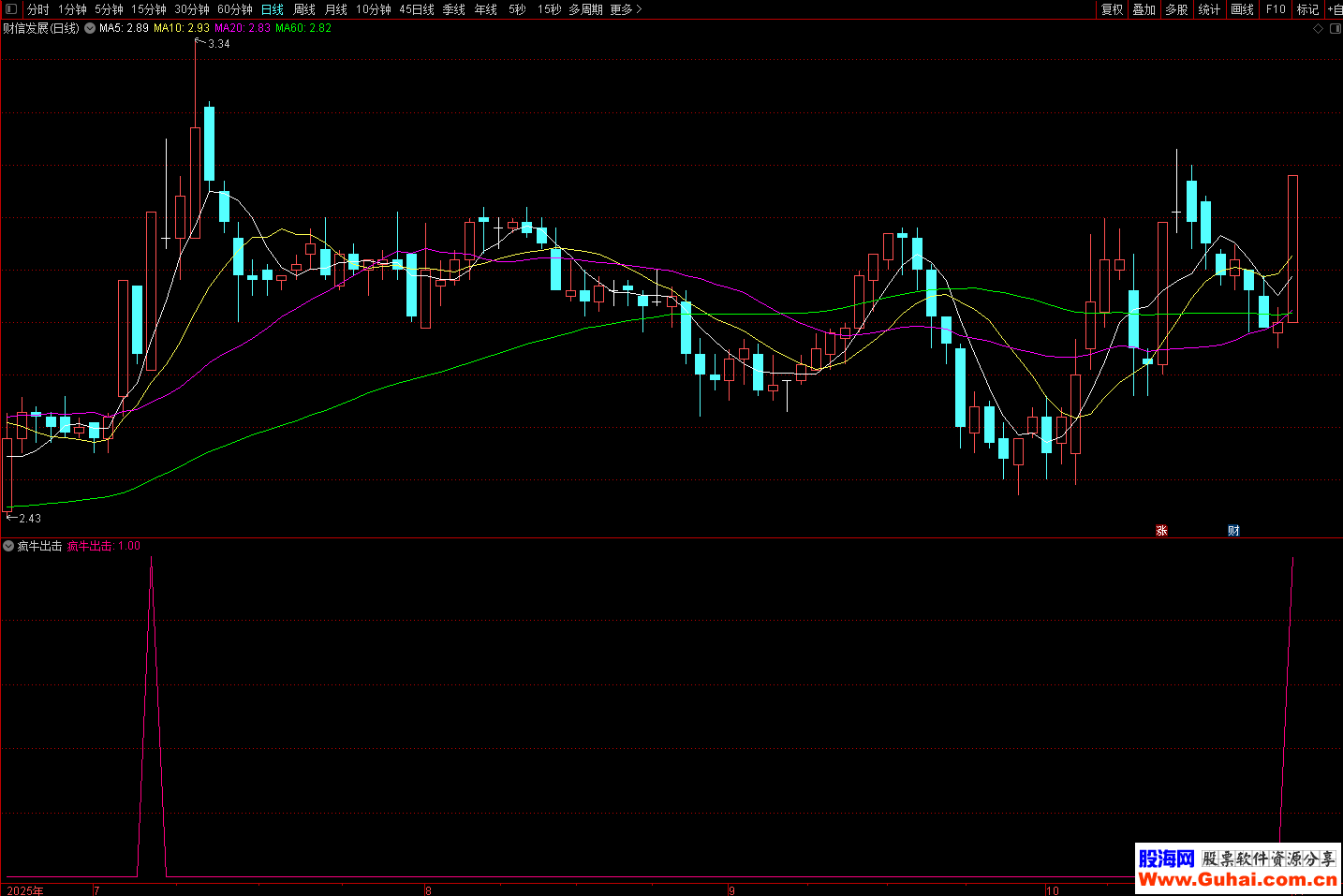Click the MA60 green indicator label
Image resolution: width=1343 pixels, height=896 pixels.
(303, 28)
